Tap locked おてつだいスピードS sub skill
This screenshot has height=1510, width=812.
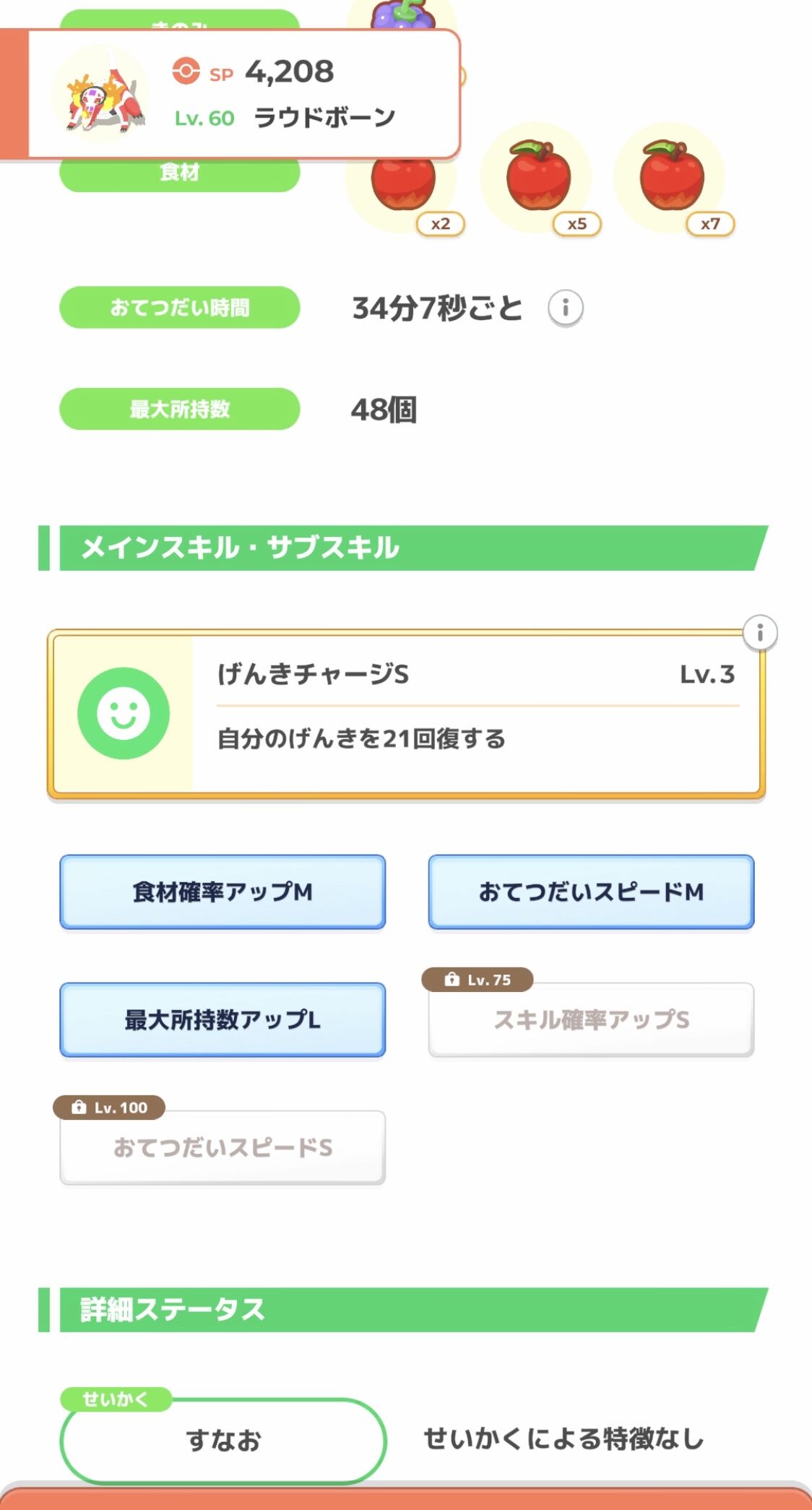point(223,1147)
